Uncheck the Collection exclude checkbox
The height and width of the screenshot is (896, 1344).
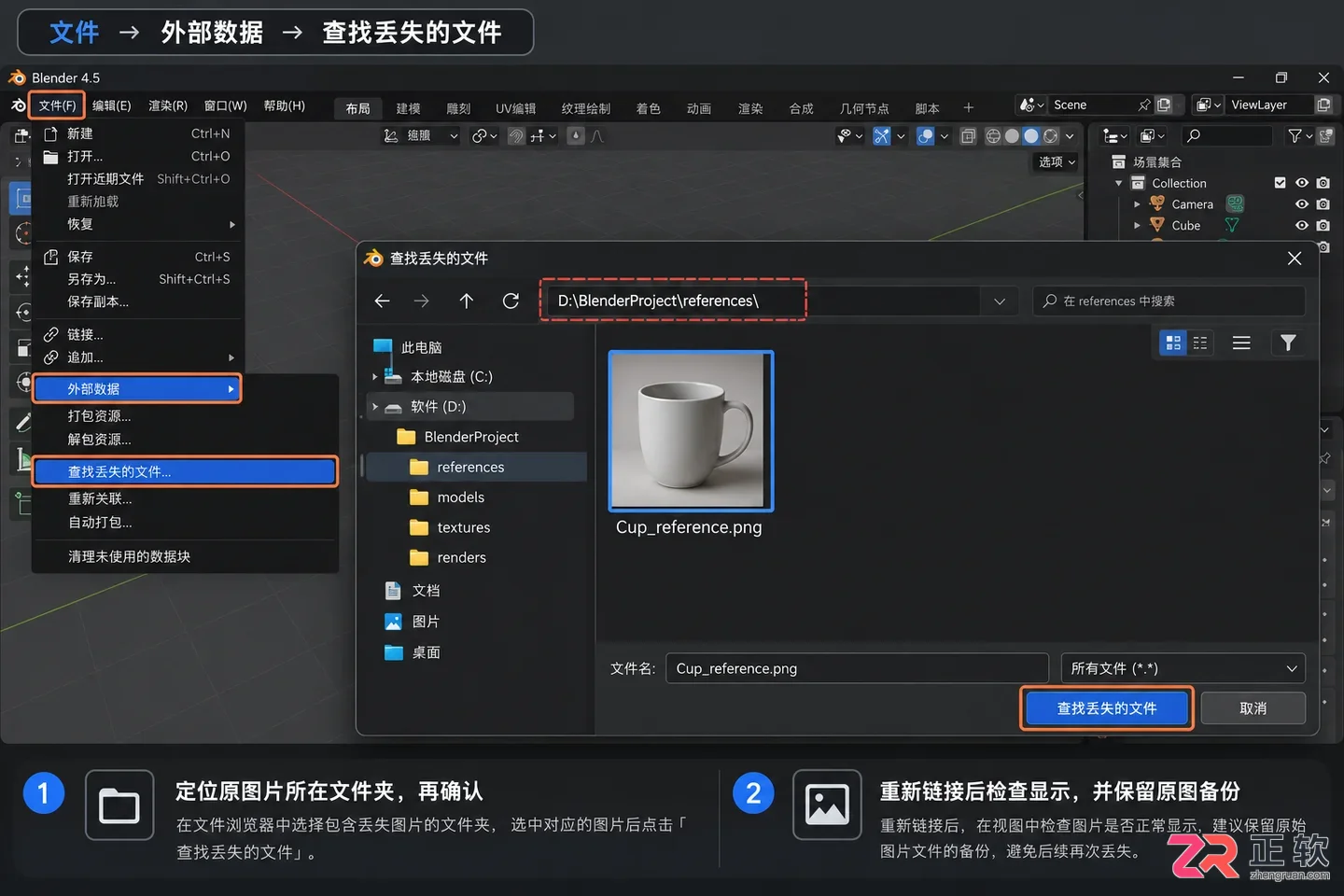(x=1280, y=183)
